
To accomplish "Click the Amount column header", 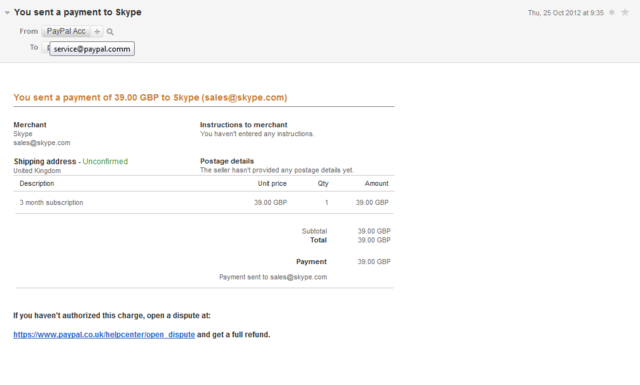I will click(376, 183).
